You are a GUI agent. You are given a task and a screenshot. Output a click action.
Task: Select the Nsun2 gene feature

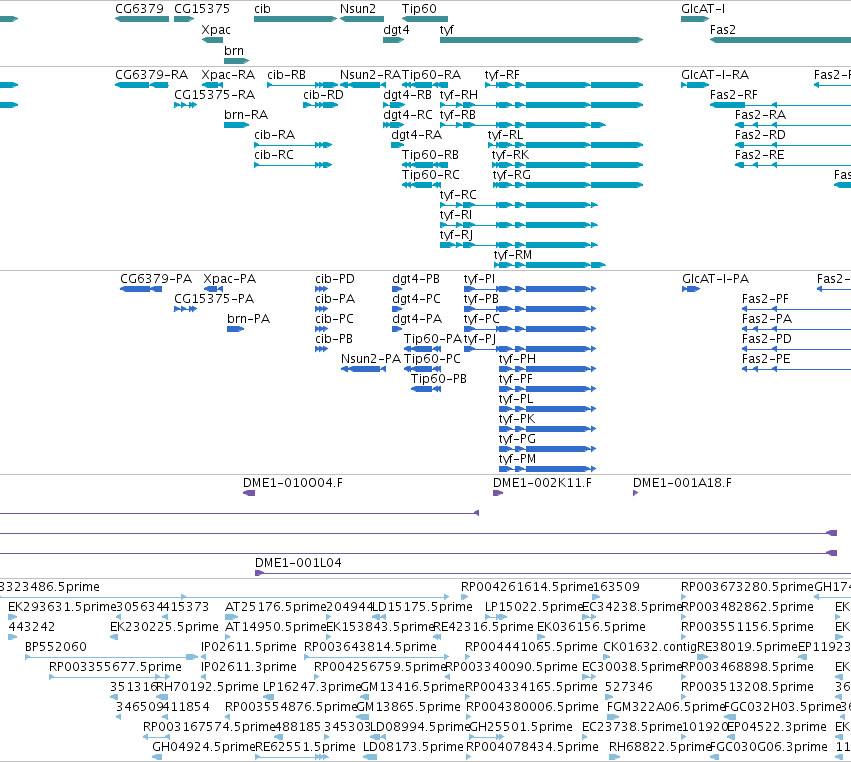coord(362,19)
